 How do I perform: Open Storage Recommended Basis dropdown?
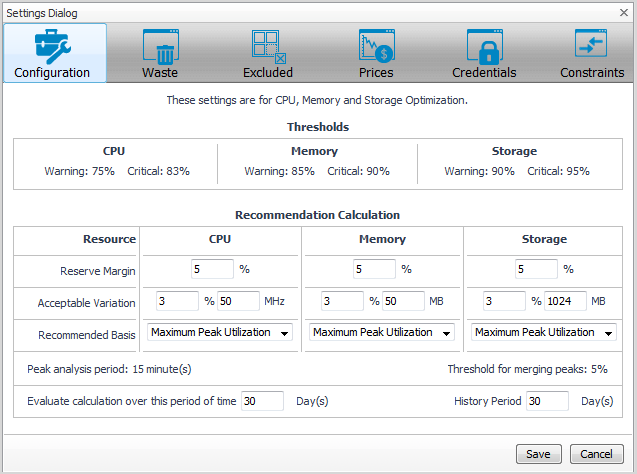click(544, 333)
